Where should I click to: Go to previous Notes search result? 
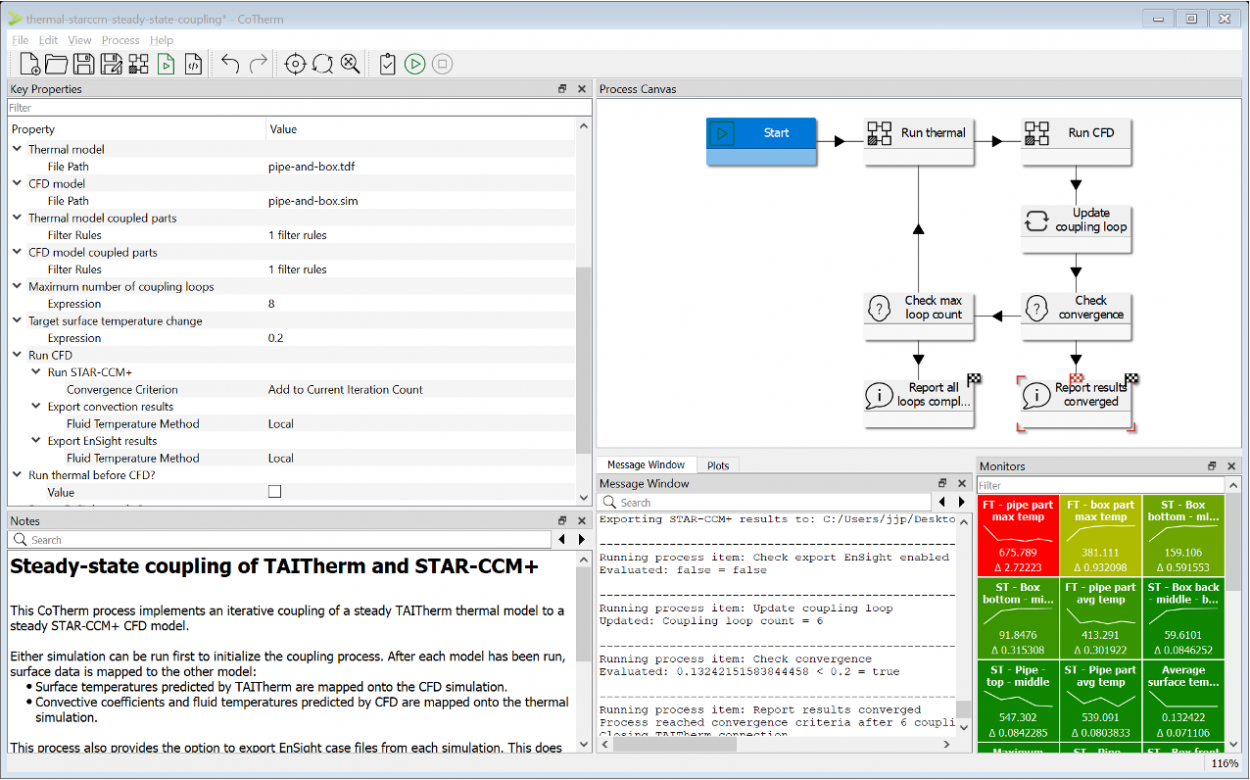tap(562, 539)
